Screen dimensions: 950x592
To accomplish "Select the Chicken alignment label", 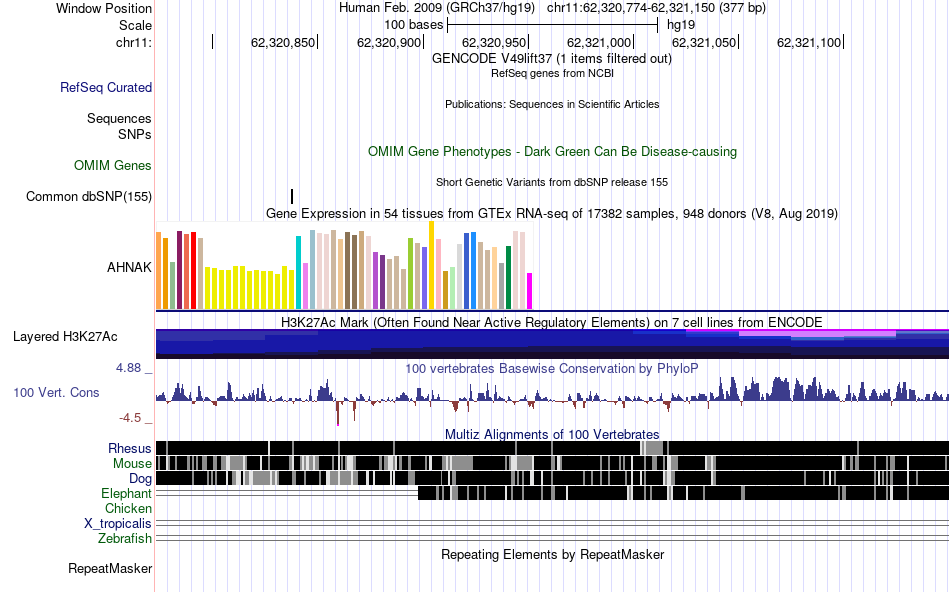I will pos(128,508).
